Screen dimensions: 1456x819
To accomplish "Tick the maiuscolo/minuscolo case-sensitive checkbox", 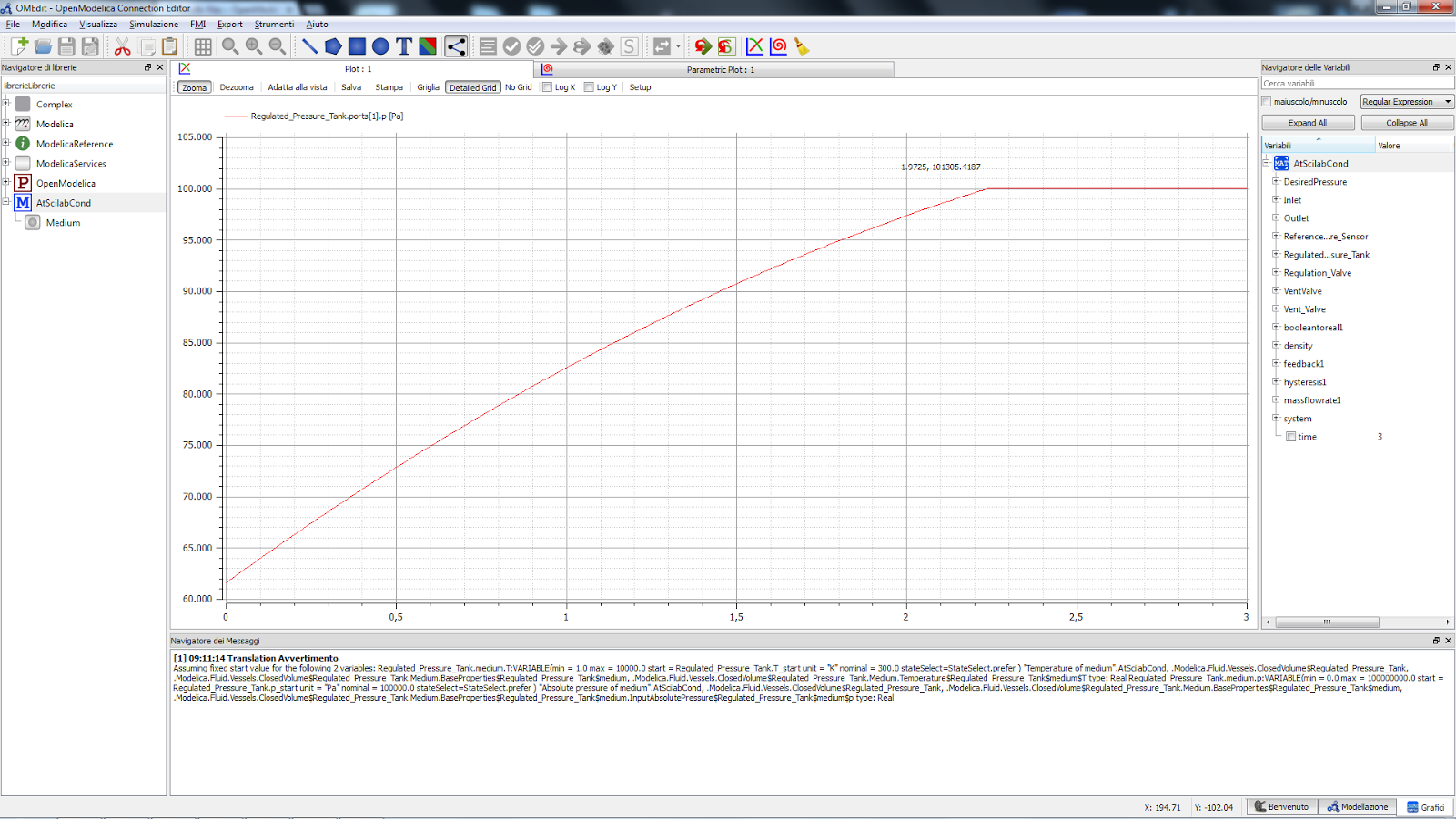I will pyautogui.click(x=1267, y=102).
